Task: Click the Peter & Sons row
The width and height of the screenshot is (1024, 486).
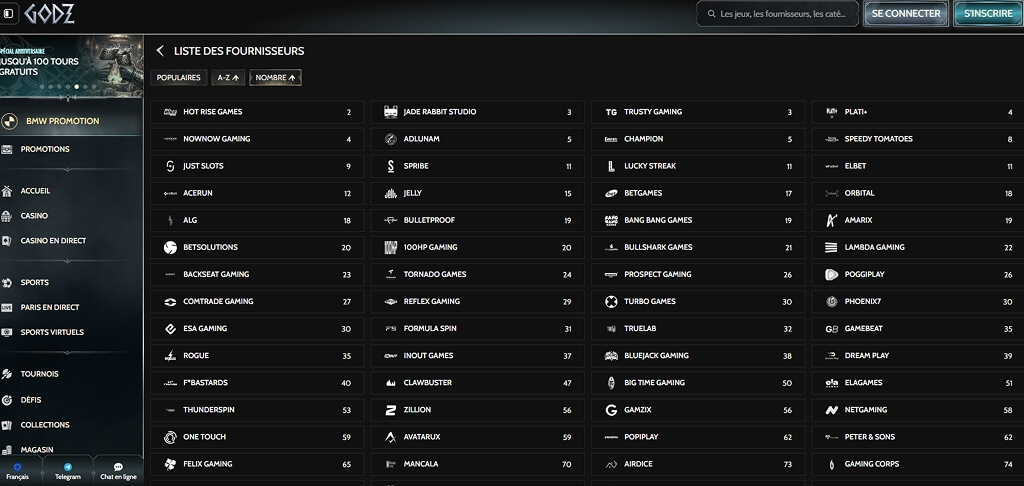Action: tap(918, 438)
